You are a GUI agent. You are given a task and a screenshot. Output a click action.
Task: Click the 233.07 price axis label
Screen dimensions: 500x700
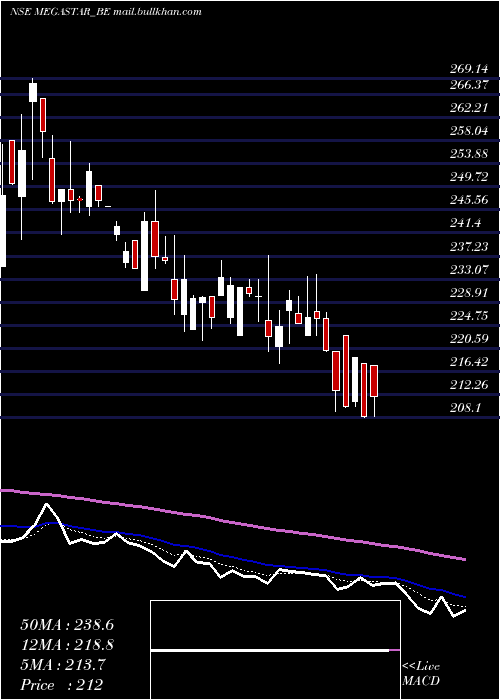tap(469, 270)
